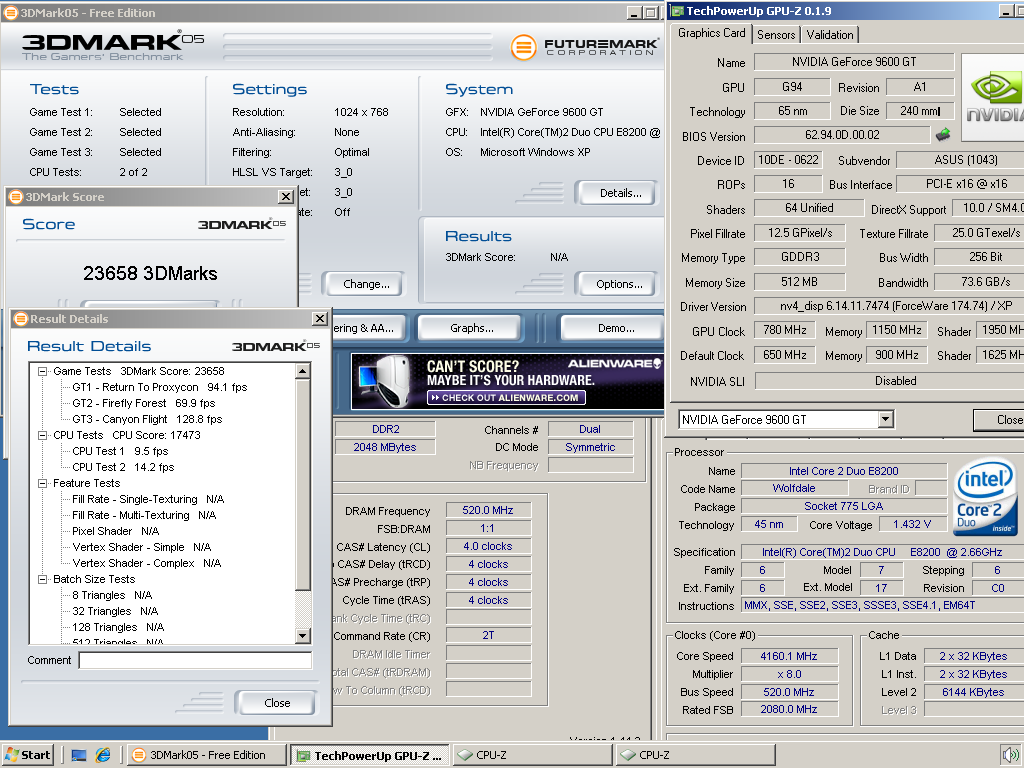Select 32 Triangles tree row
Image resolution: width=1024 pixels, height=768 pixels.
click(x=115, y=611)
